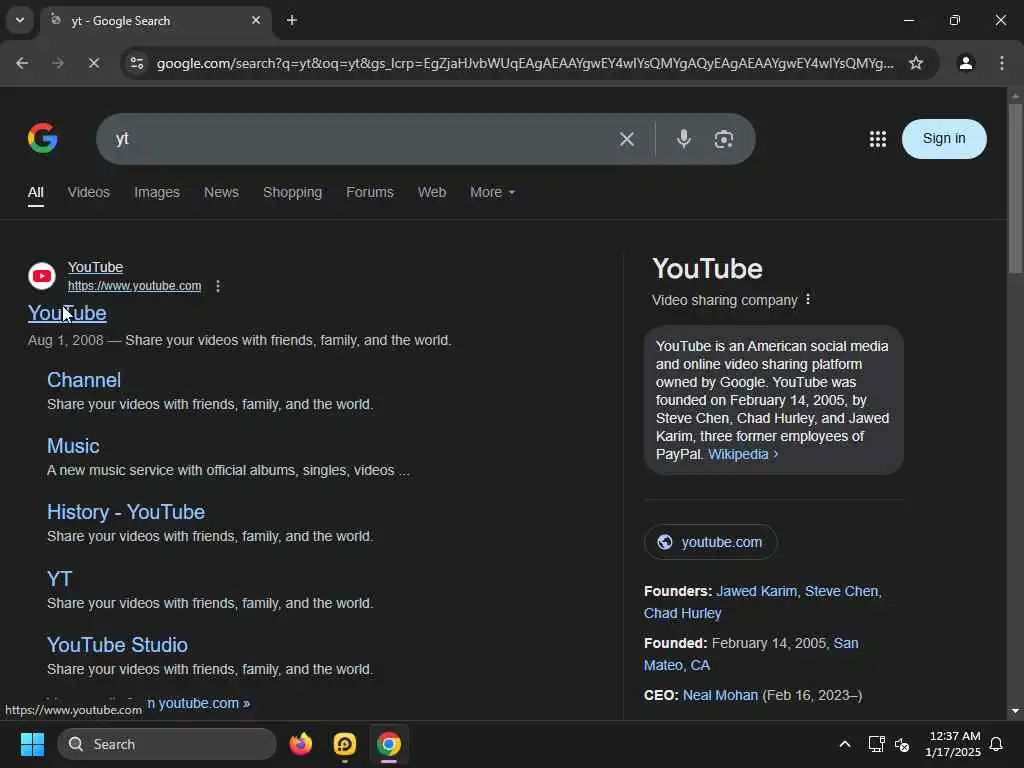Open Neal Mohan CEO link
Screen dimensions: 1024x768
(720, 696)
